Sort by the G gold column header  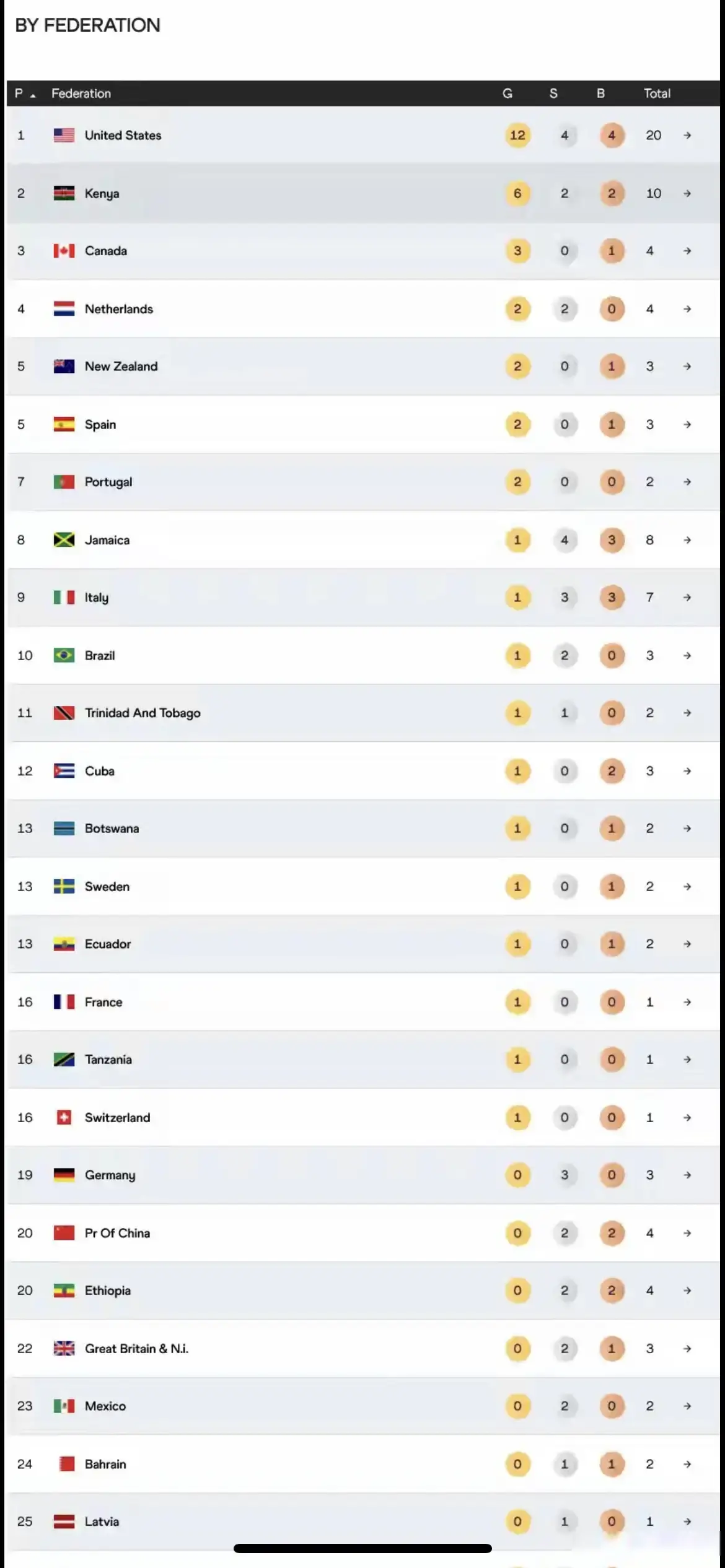coord(507,94)
